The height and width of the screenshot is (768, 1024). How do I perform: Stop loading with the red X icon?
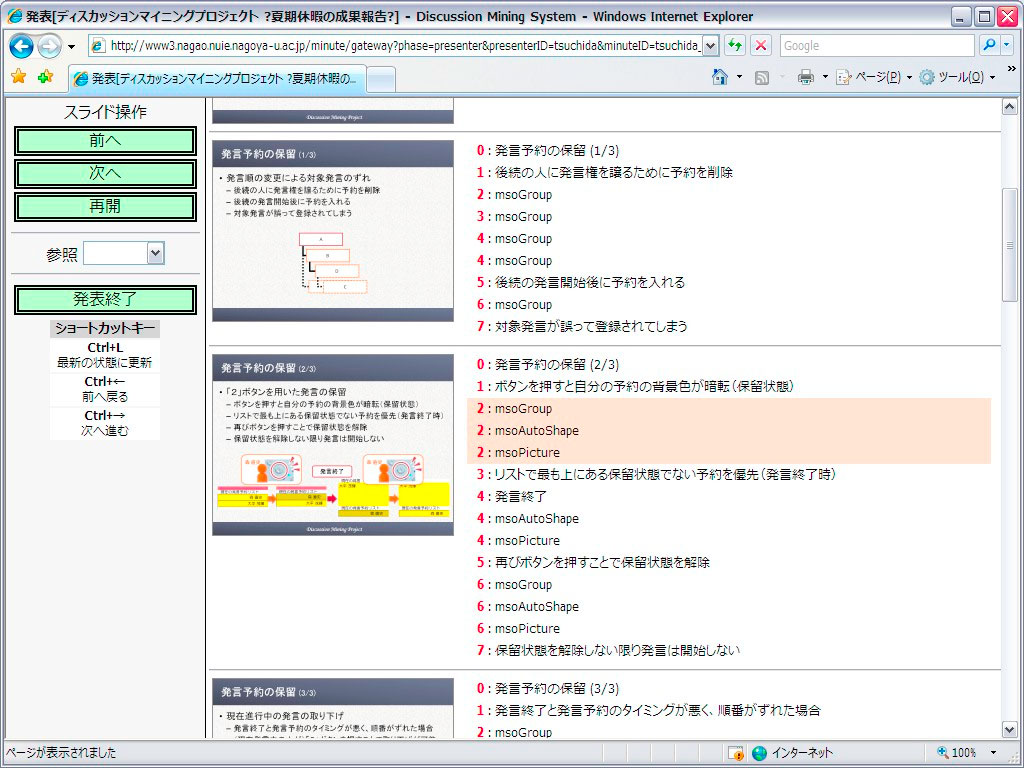coord(761,46)
